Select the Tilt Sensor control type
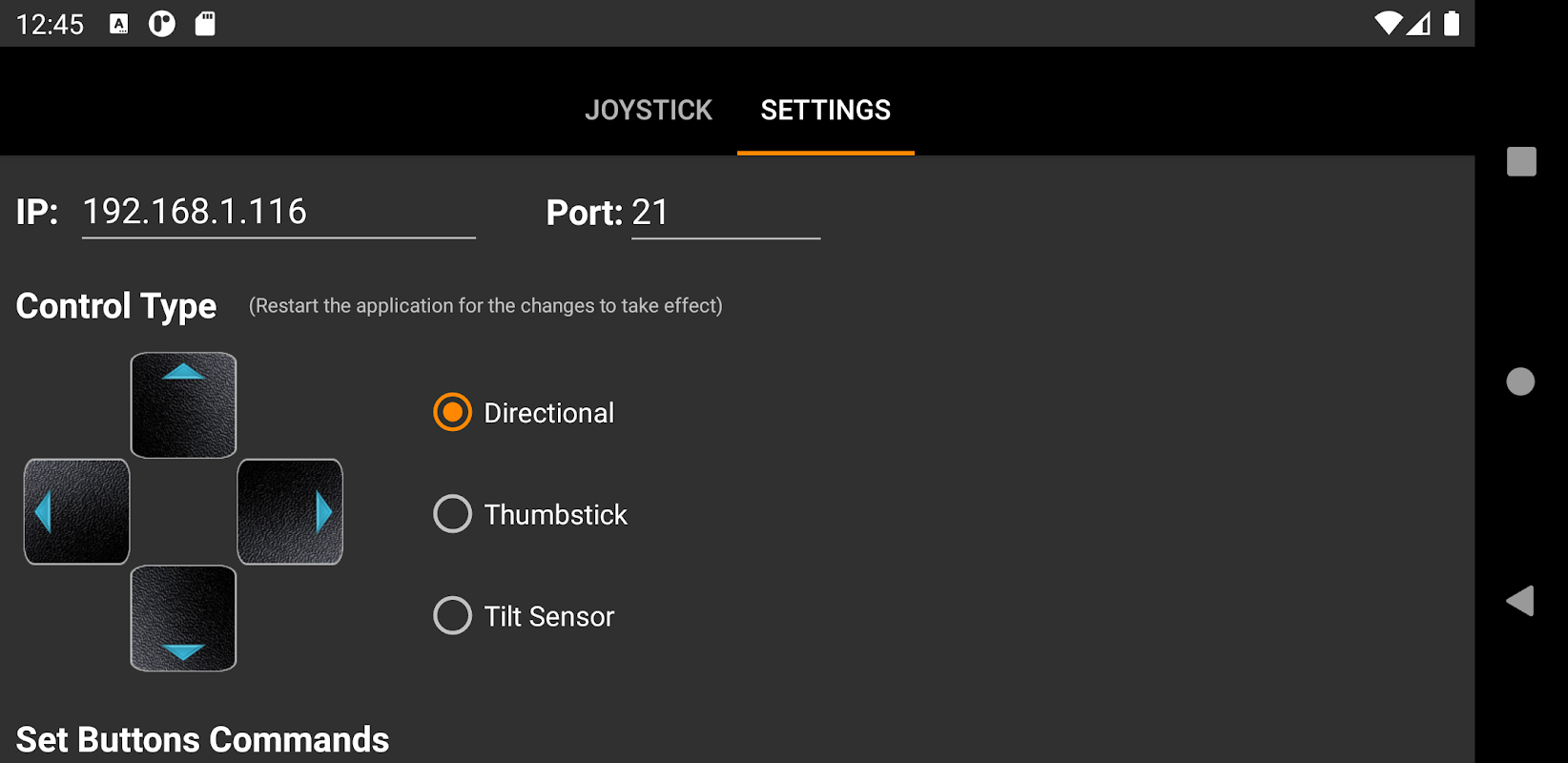The height and width of the screenshot is (763, 1568). point(452,615)
